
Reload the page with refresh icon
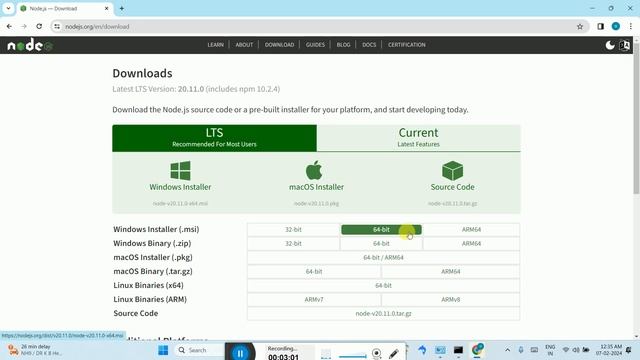click(39, 27)
